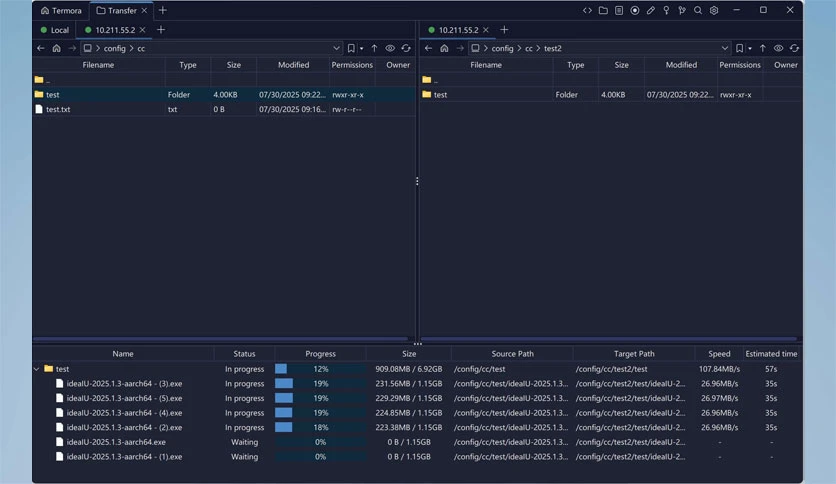Click the log document icon in top toolbar
836x484 pixels.
[x=619, y=10]
